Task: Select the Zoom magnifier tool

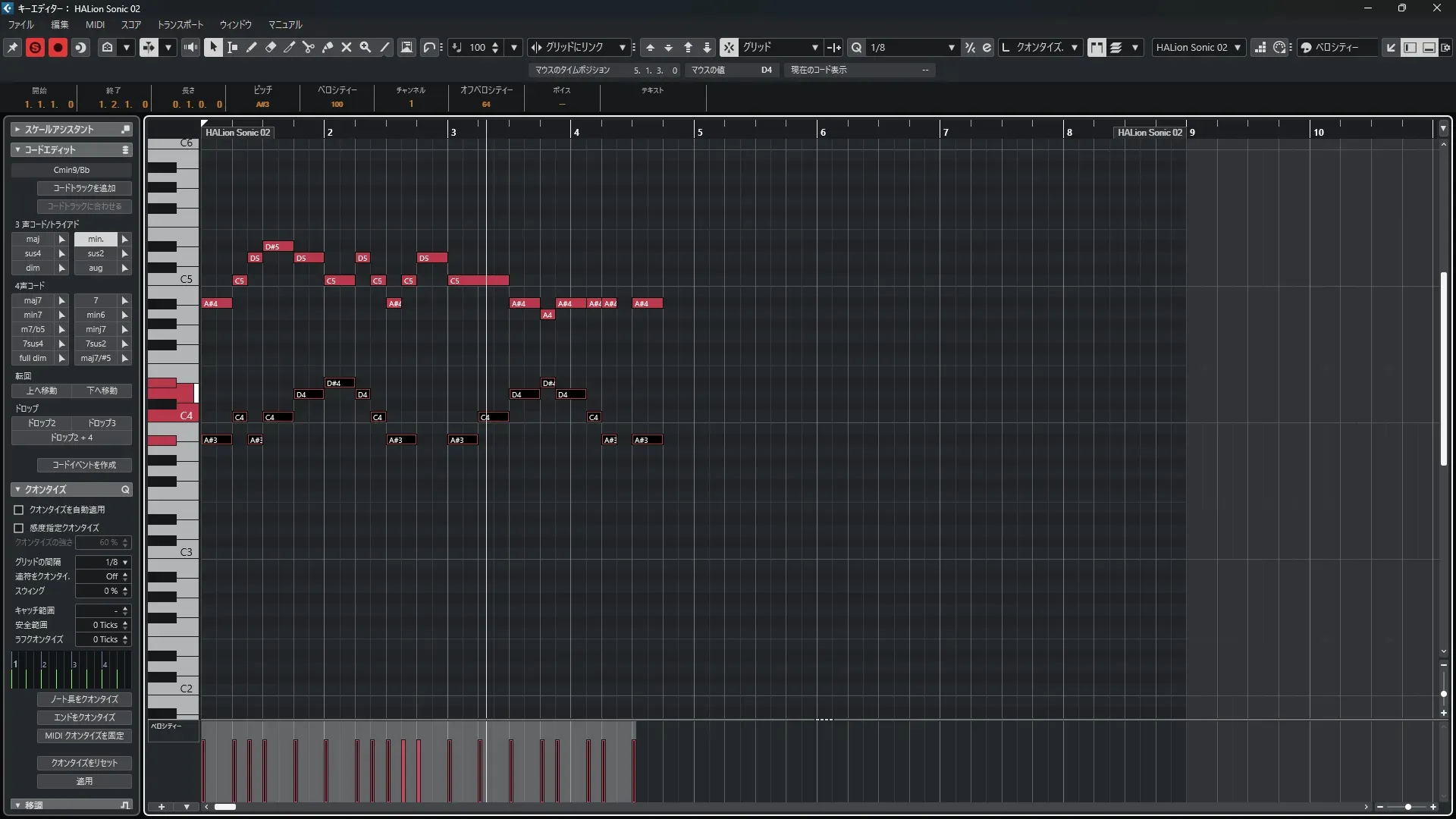Action: point(366,47)
